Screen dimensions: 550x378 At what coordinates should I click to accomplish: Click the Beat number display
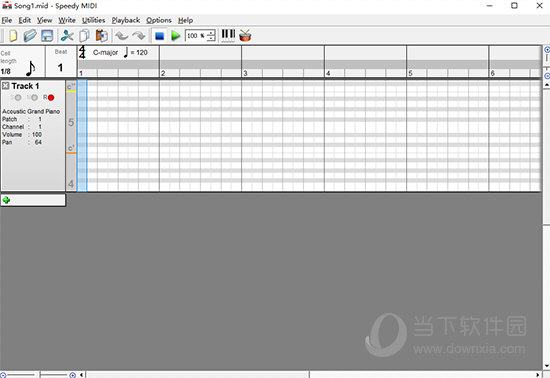pos(60,67)
